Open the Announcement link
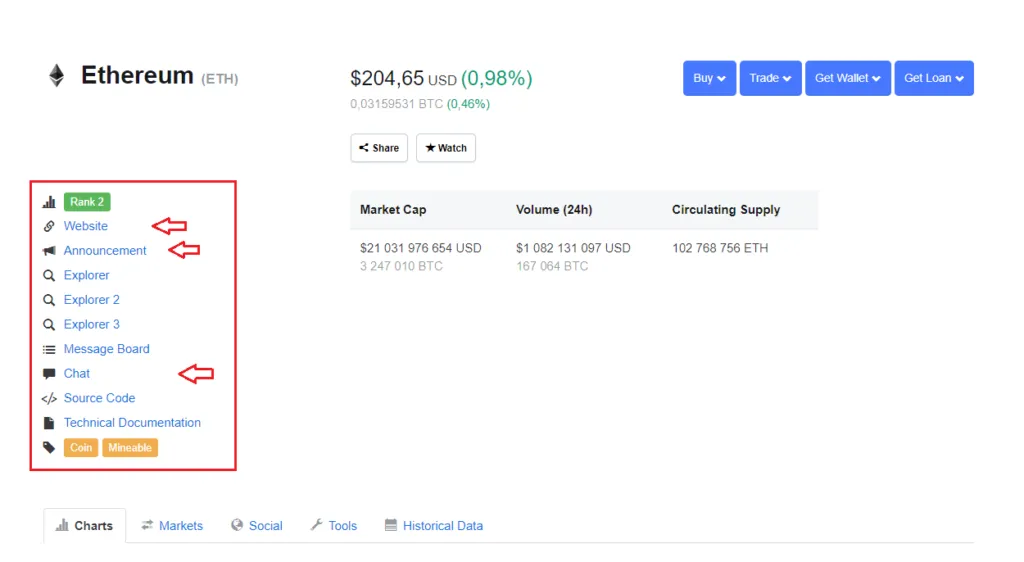1024x562 pixels. (105, 251)
